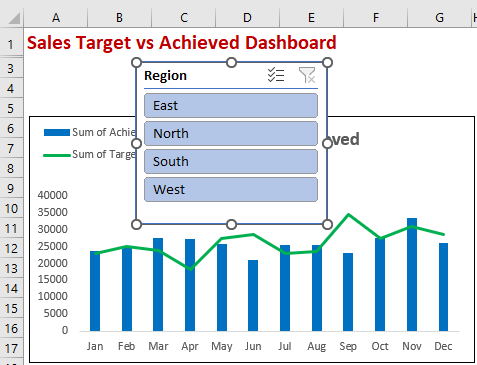Select column D header
The height and width of the screenshot is (365, 477).
(247, 18)
